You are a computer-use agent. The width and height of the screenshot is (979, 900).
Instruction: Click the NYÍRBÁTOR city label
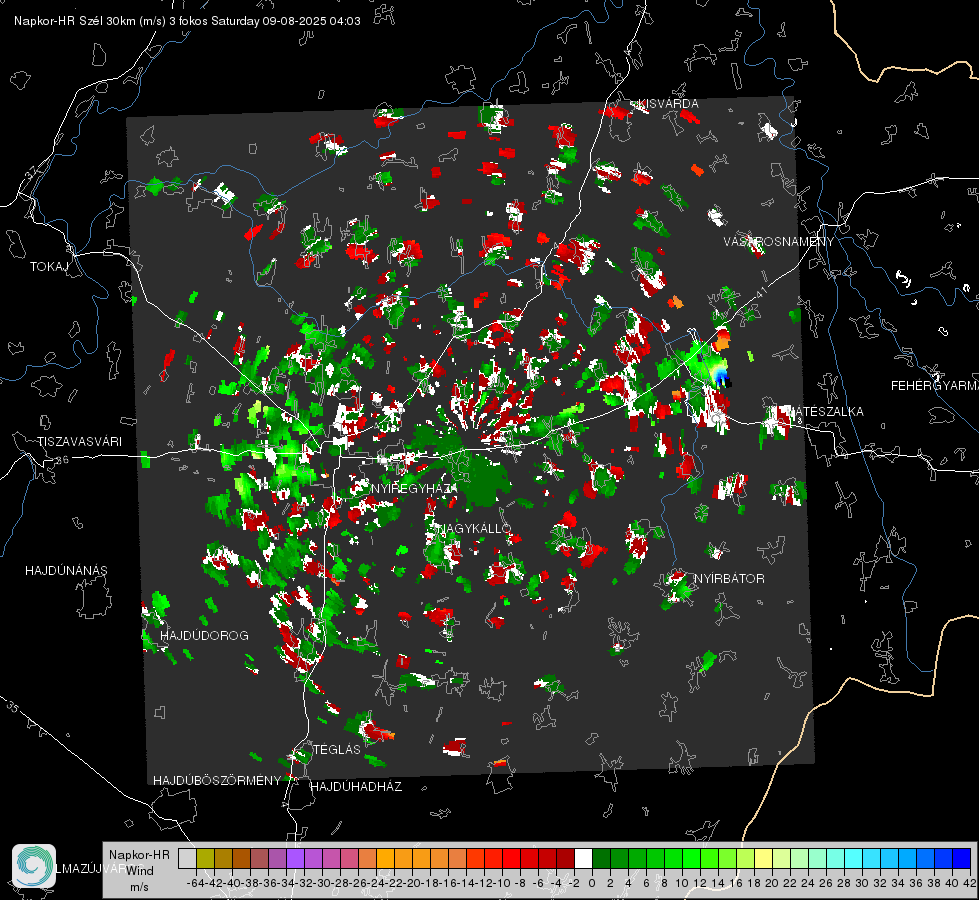729,578
